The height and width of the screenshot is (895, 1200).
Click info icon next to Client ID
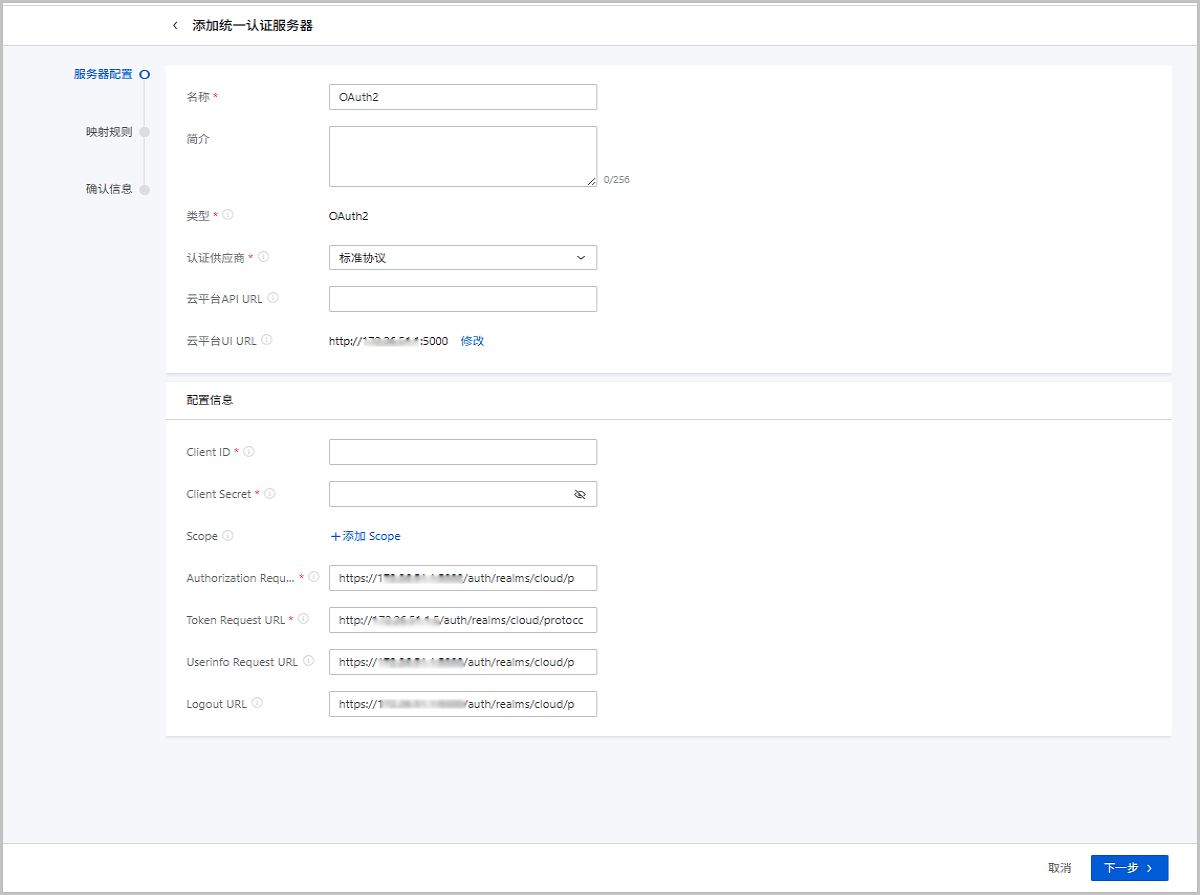pyautogui.click(x=249, y=452)
